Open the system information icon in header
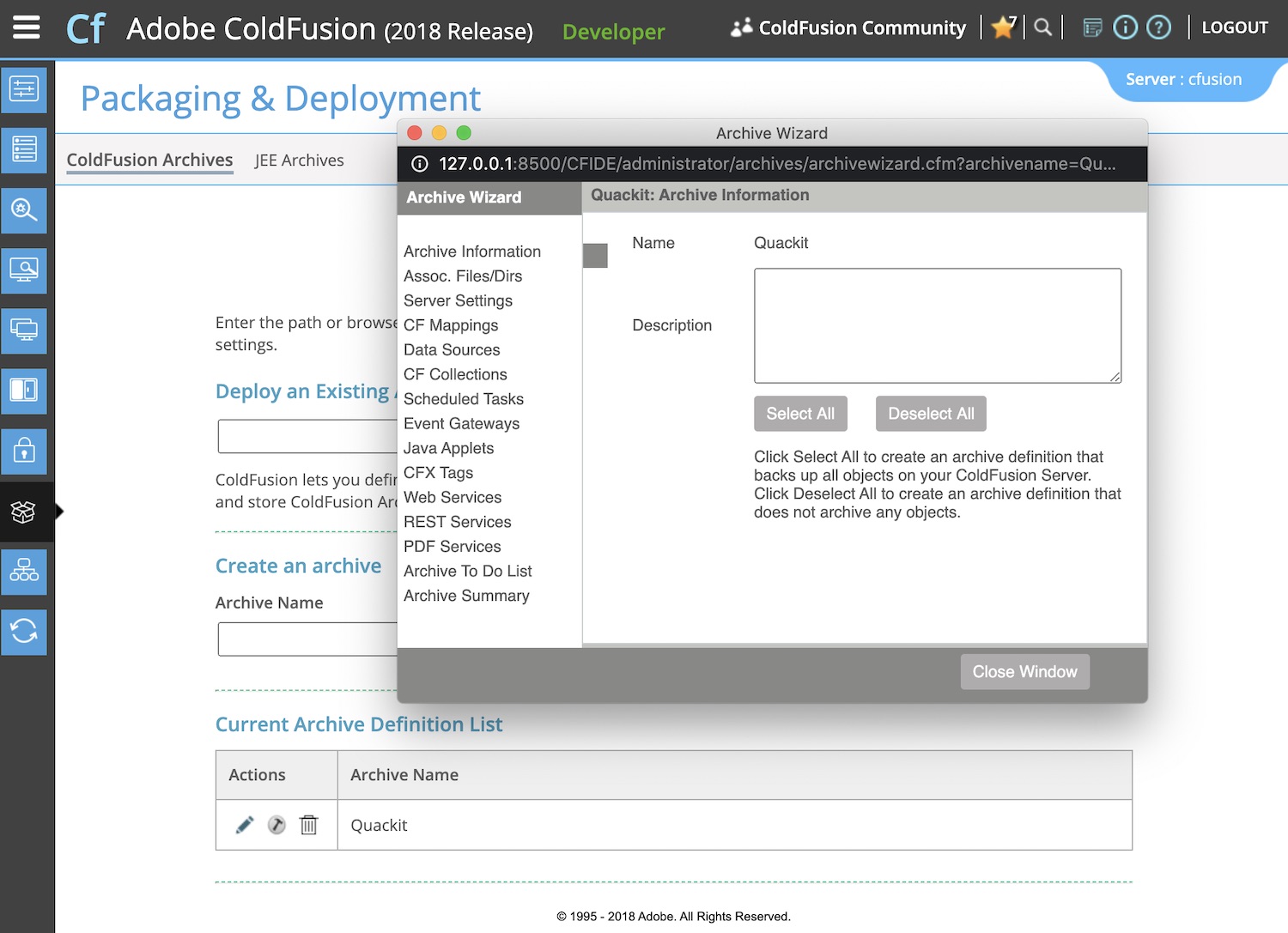The width and height of the screenshot is (1288, 933). tap(1125, 27)
